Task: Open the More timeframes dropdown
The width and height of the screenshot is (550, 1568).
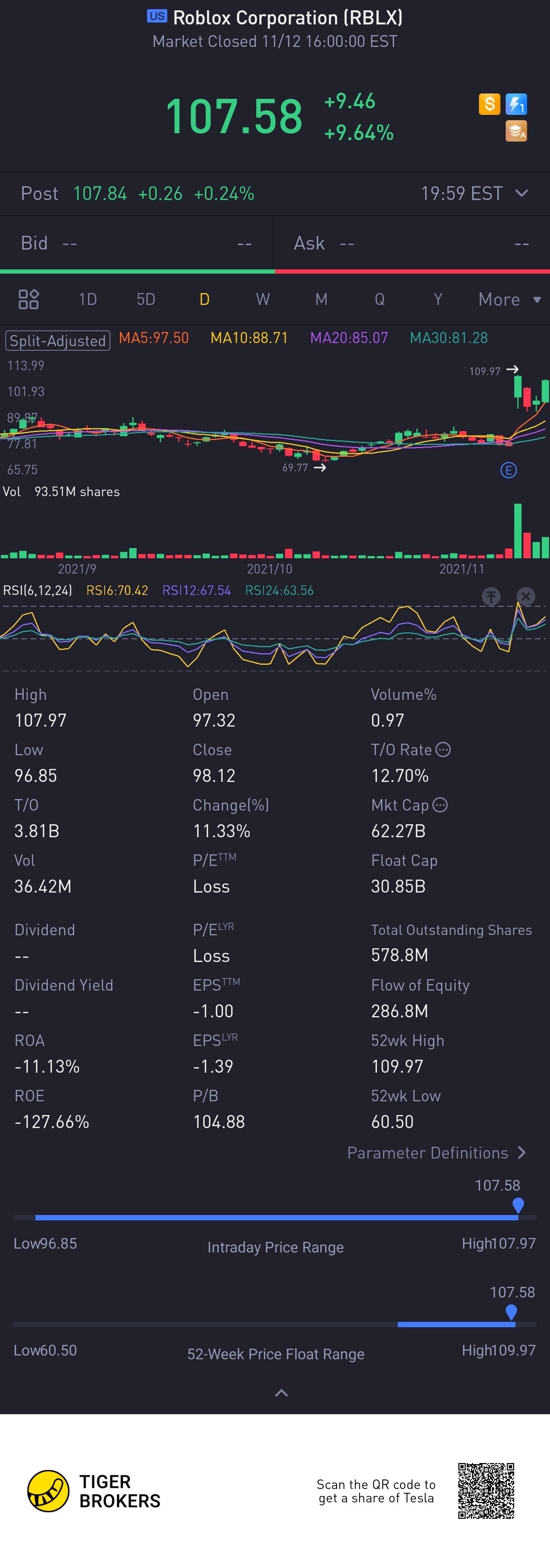Action: (509, 299)
